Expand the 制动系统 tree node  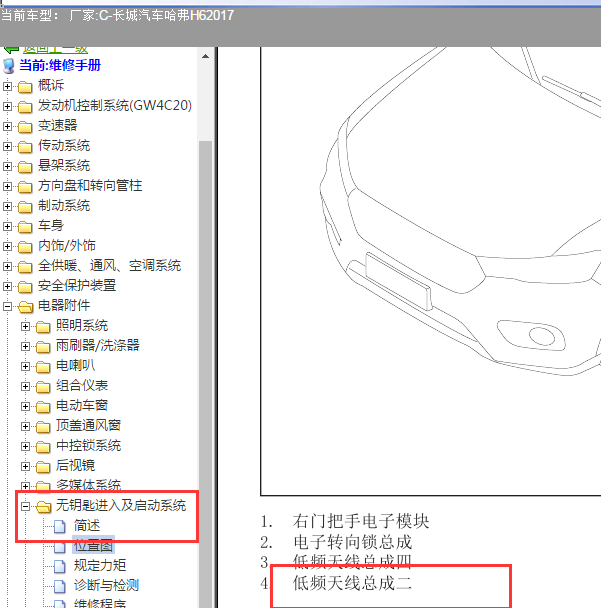click(x=7, y=206)
